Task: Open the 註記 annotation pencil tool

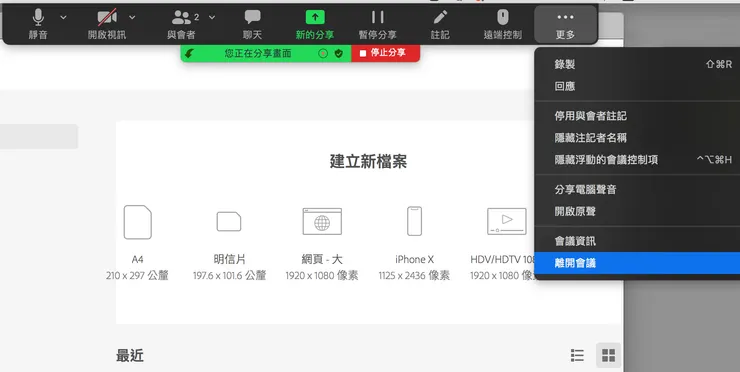Action: pos(440,24)
